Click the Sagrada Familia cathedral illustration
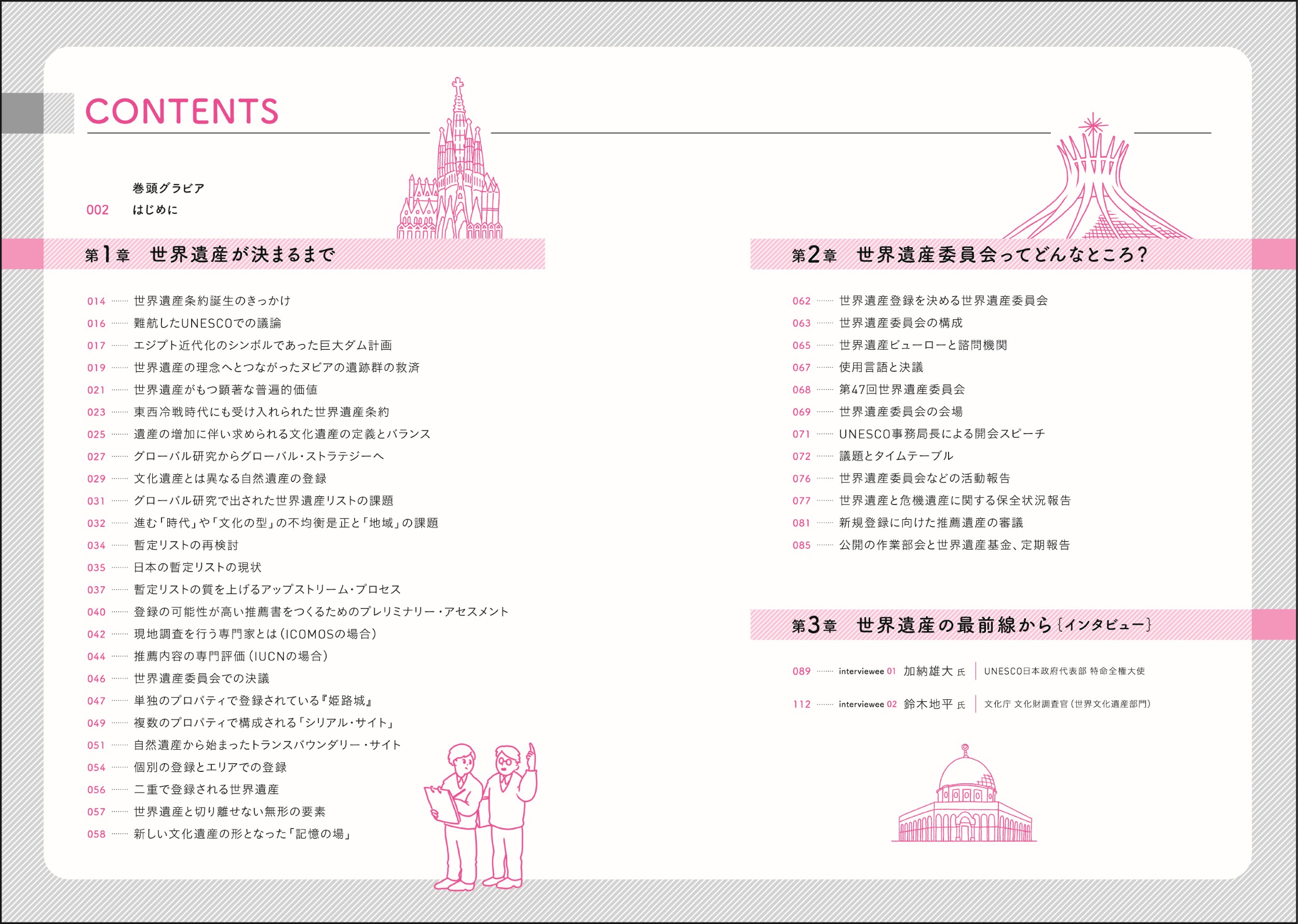This screenshot has height=924, width=1298. point(450,158)
